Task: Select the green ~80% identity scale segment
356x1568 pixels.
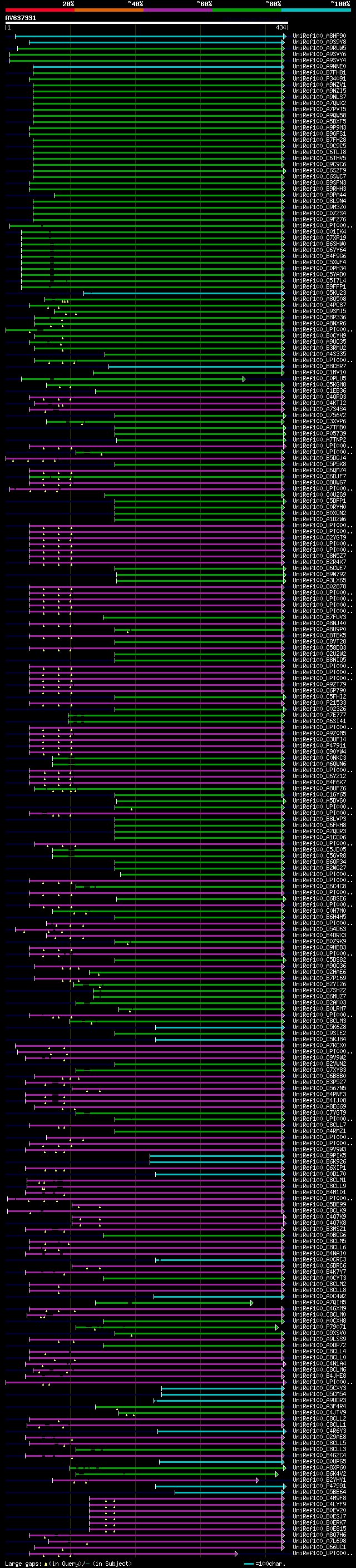Action: pyautogui.click(x=247, y=11)
